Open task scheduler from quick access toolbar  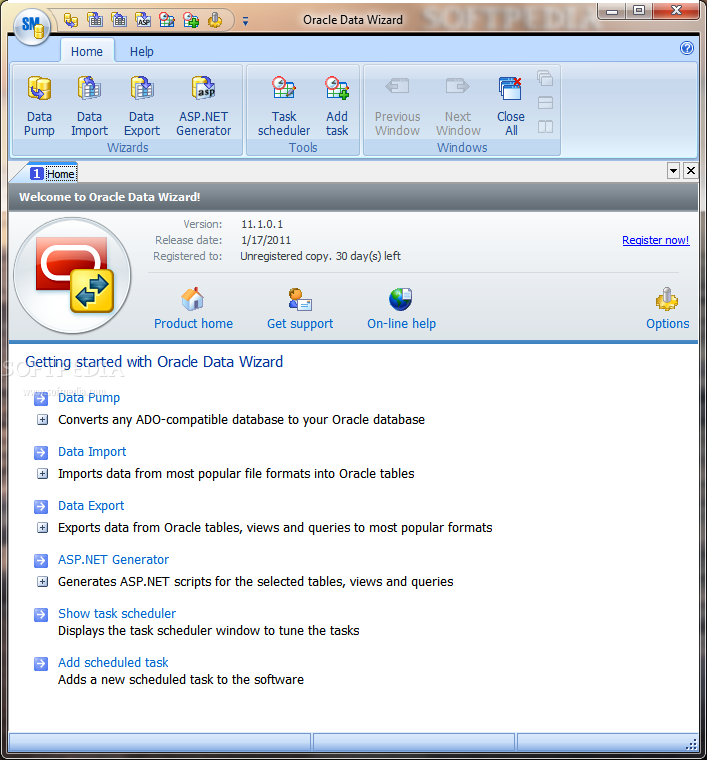point(167,20)
